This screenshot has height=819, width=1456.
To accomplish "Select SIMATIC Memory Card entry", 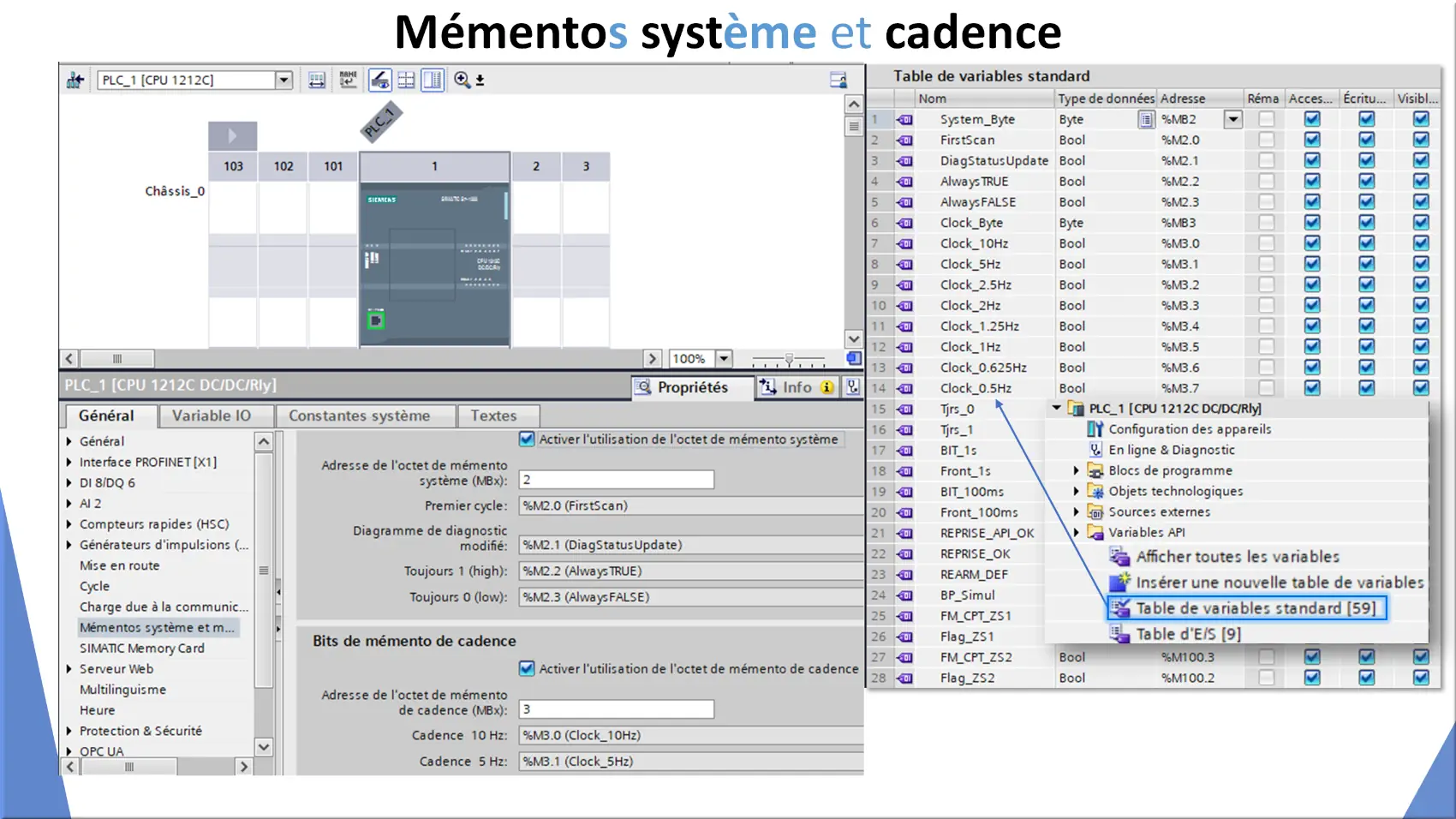I will point(142,649).
